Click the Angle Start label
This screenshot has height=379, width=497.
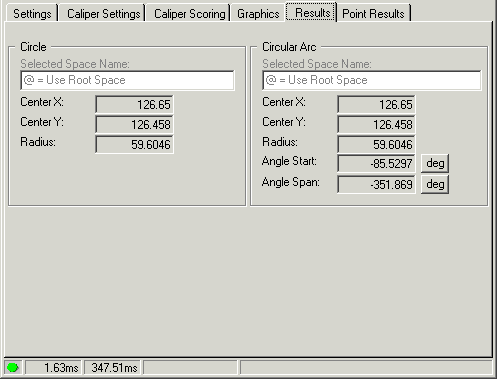[289, 161]
